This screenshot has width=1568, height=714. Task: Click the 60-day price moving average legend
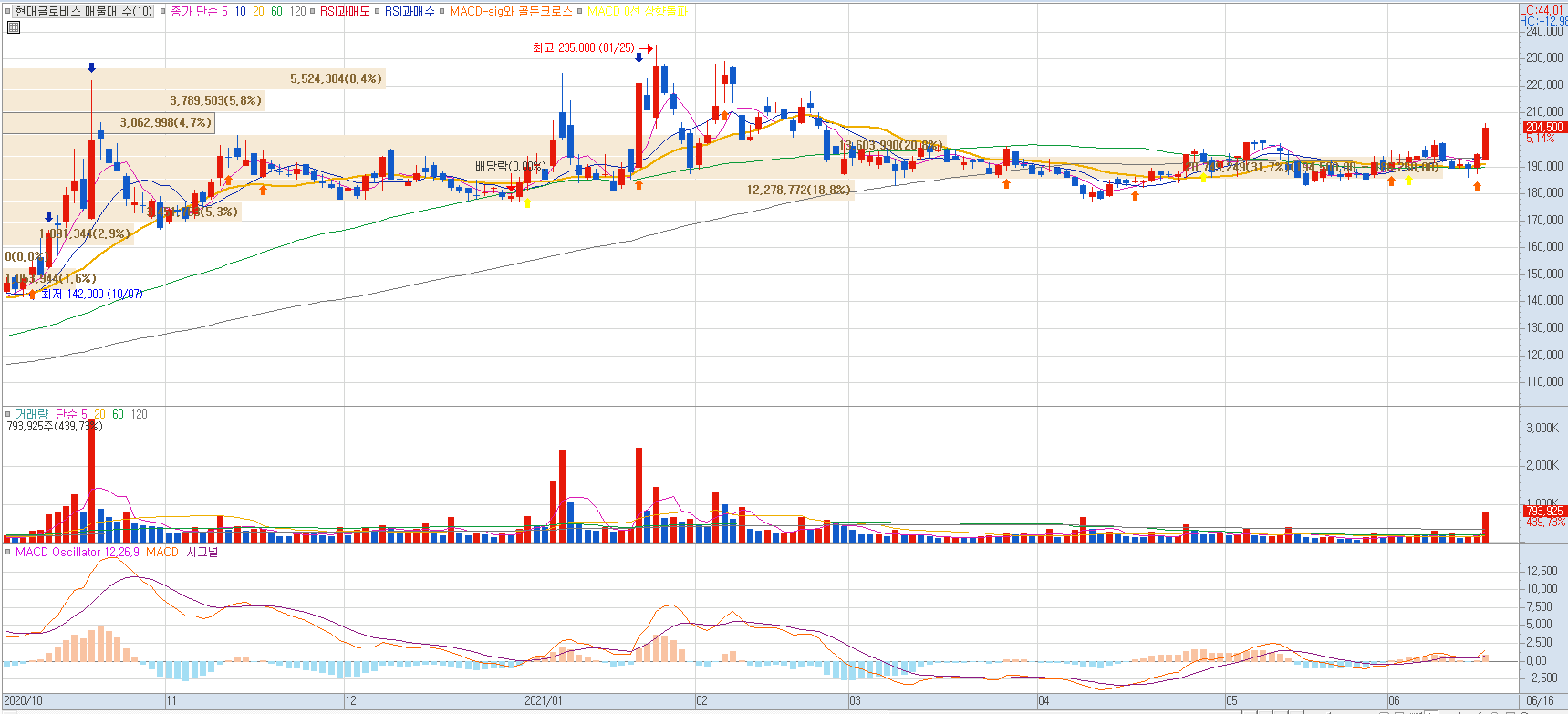[x=277, y=12]
